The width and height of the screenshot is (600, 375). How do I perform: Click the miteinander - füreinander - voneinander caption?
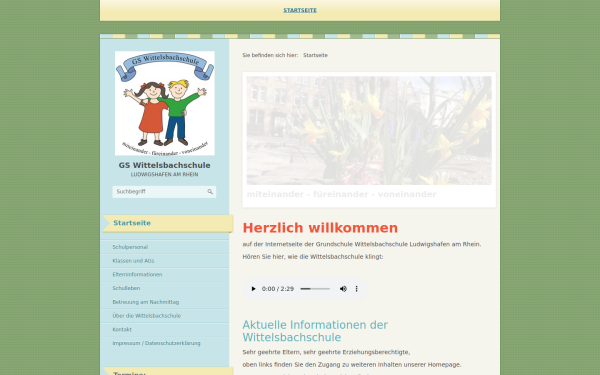click(341, 194)
